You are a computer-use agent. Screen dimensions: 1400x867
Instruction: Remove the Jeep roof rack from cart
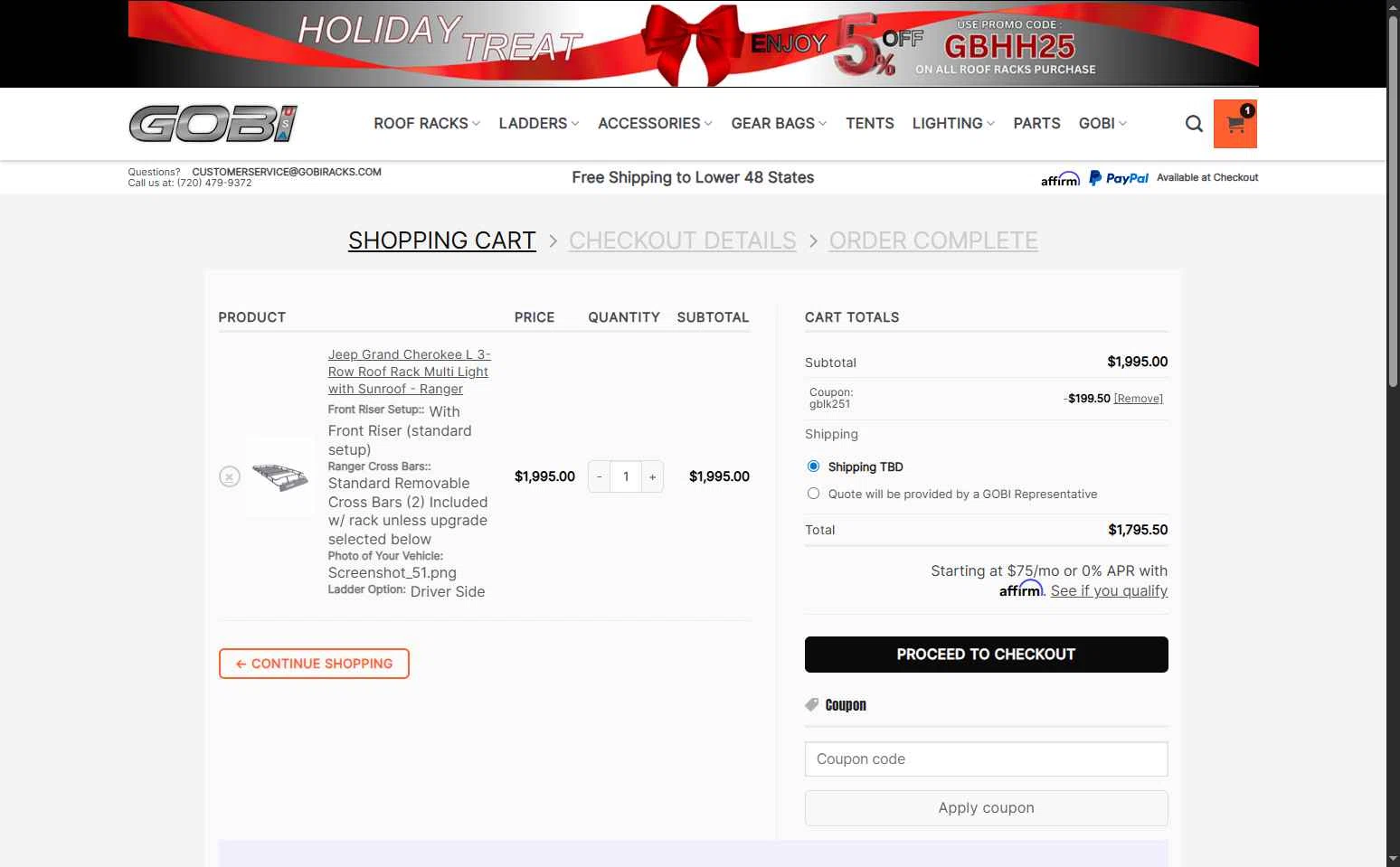click(230, 476)
